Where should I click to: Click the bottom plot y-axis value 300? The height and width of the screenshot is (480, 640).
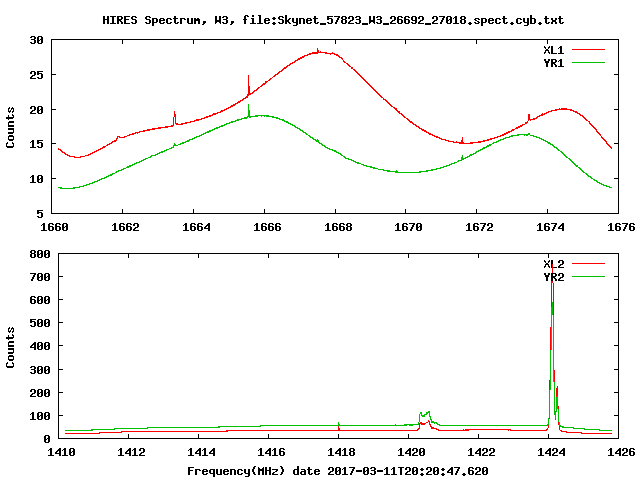pyautogui.click(x=40, y=370)
